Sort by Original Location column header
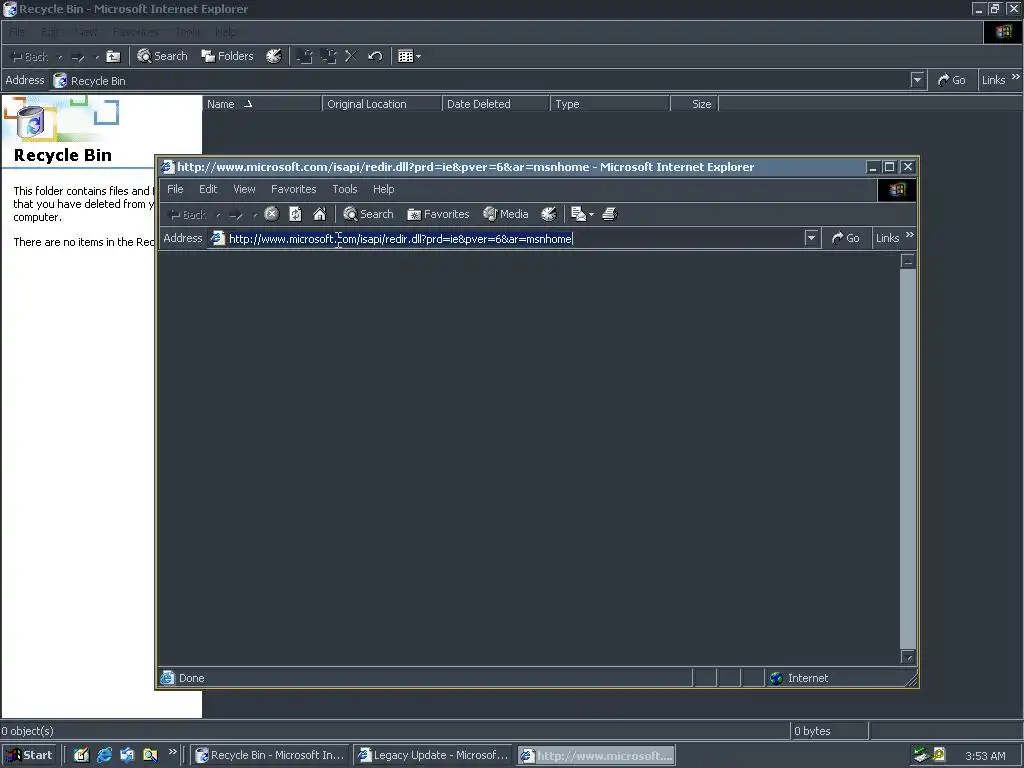Viewport: 1024px width, 768px height. 382,104
